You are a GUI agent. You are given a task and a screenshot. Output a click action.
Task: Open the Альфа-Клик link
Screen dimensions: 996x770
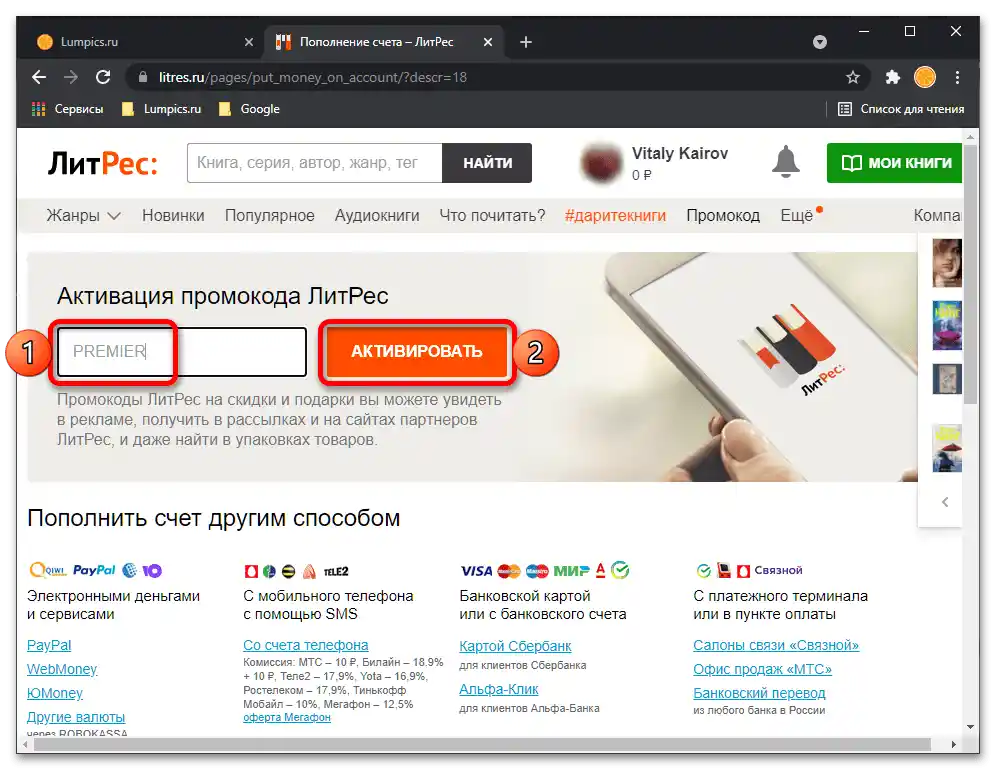click(x=499, y=689)
